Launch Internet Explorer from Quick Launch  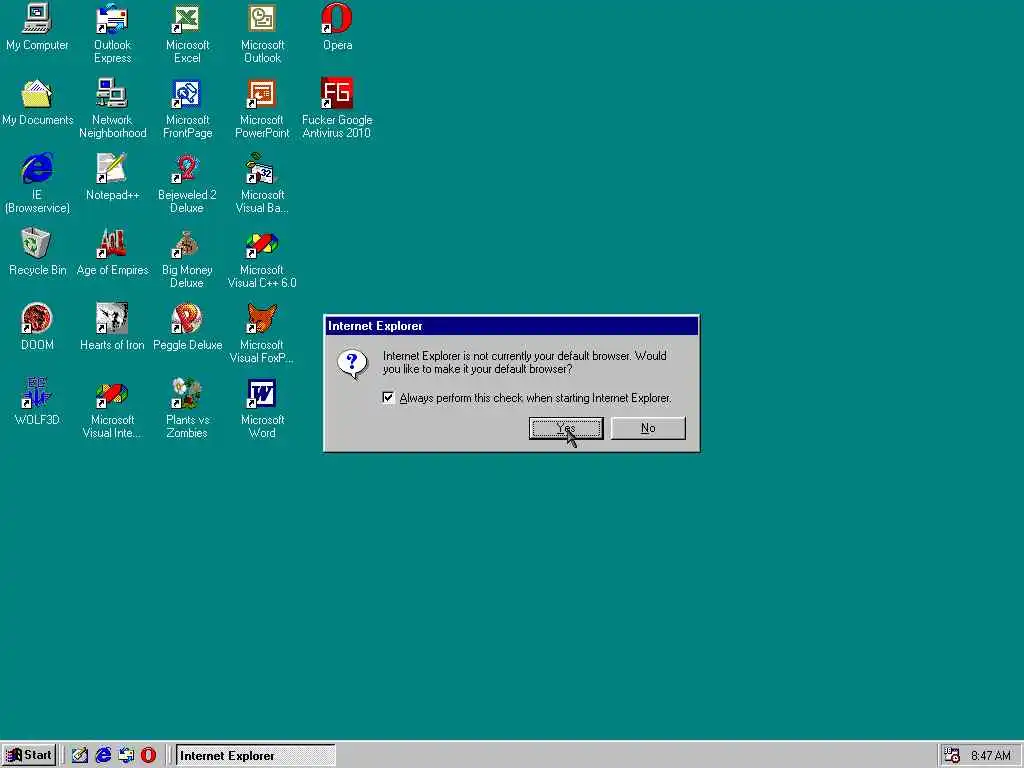(x=103, y=756)
